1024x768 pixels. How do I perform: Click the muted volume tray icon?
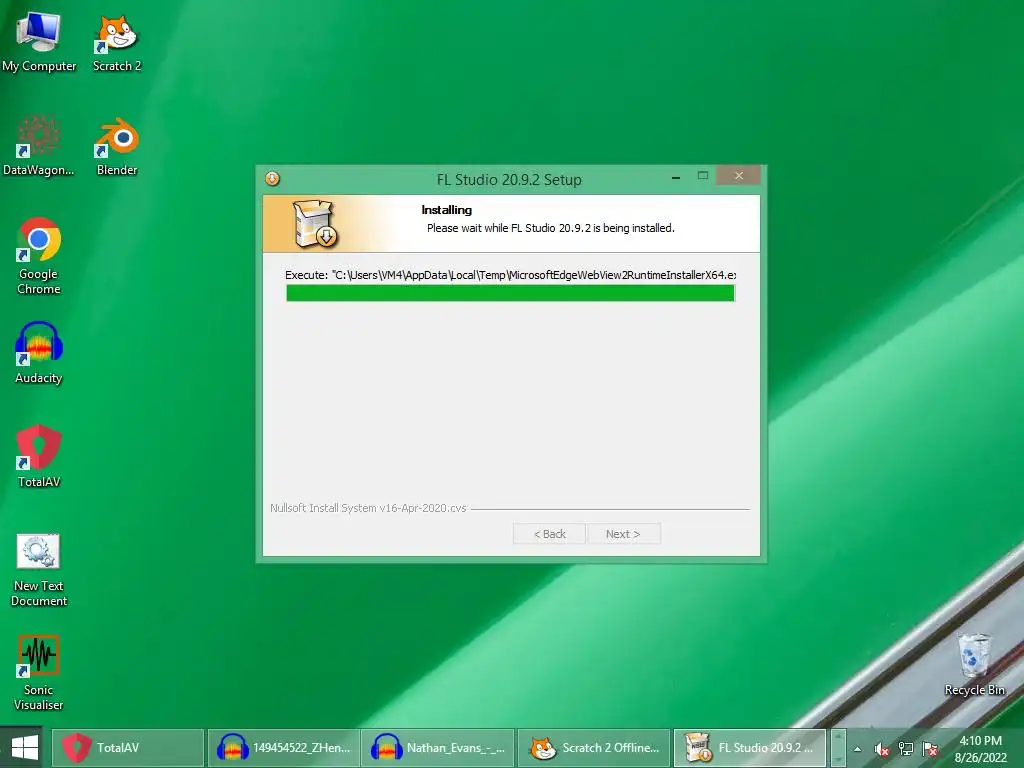(x=882, y=749)
